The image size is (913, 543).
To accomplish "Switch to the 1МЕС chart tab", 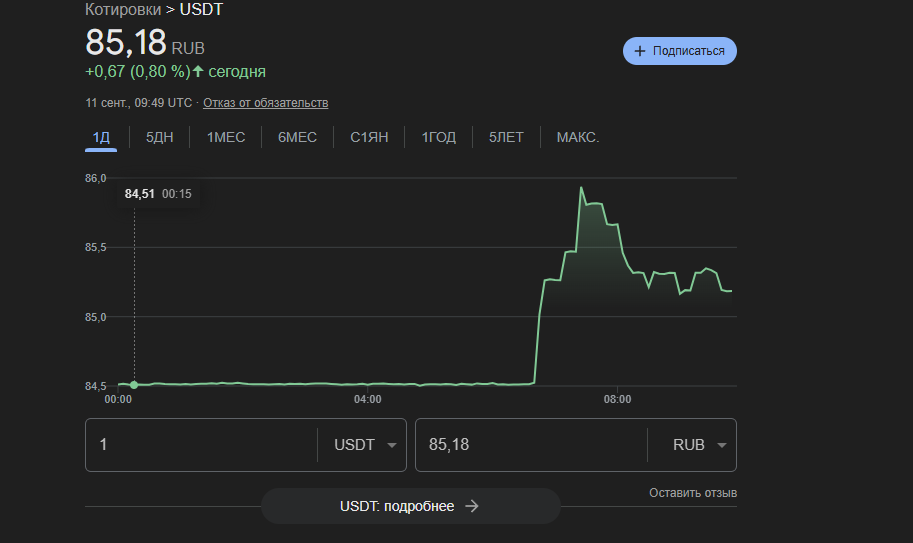I will (x=226, y=137).
